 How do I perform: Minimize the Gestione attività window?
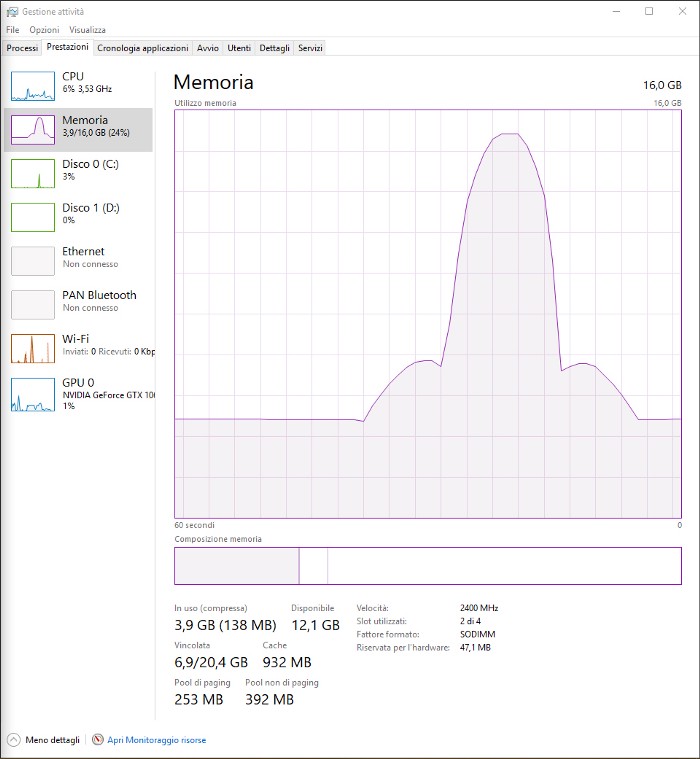coord(616,11)
